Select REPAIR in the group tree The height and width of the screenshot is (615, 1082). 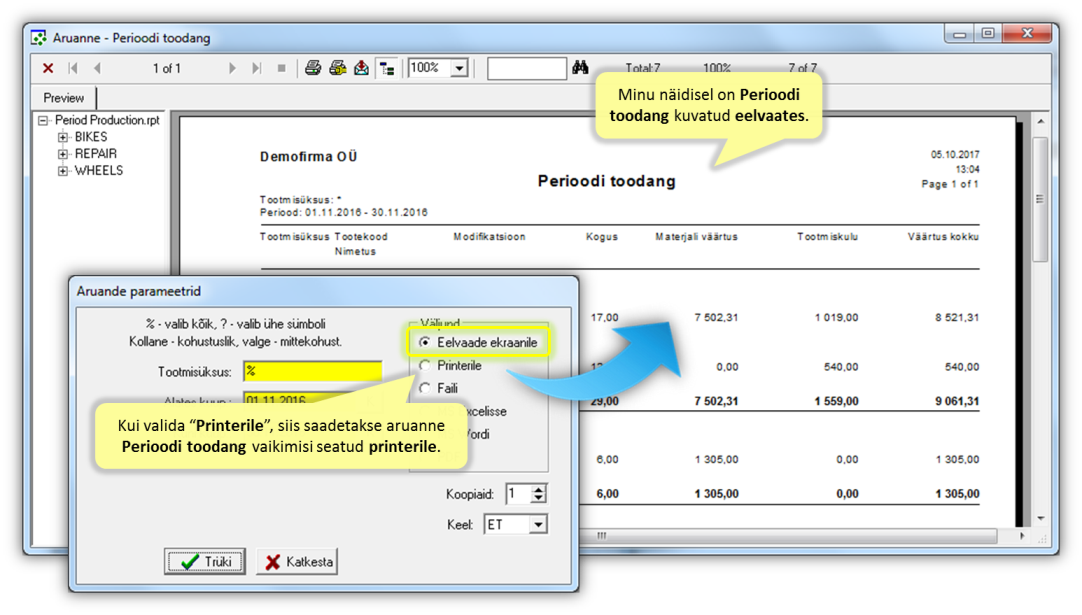[96, 153]
